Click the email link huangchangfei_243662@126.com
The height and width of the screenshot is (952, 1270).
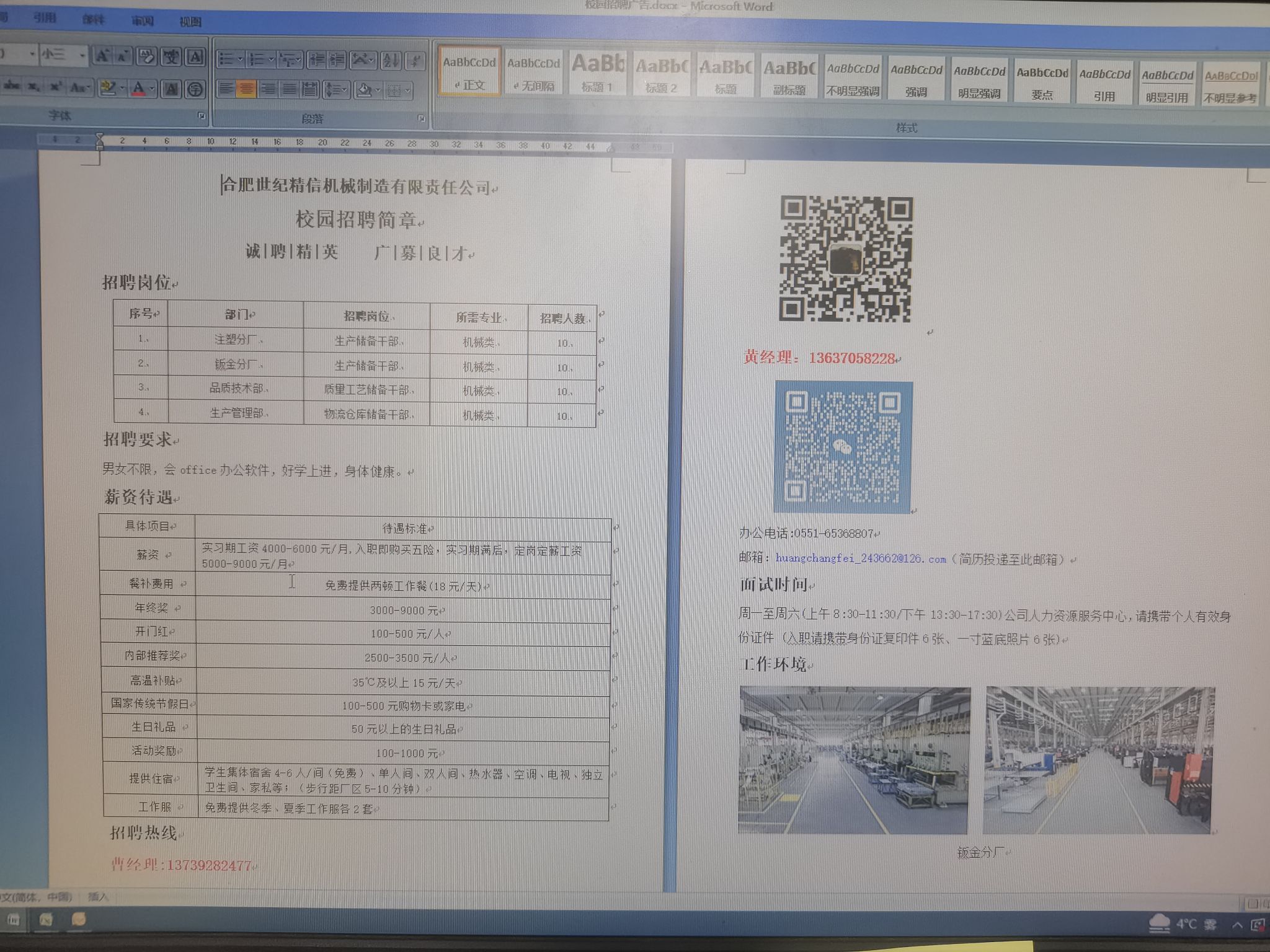pyautogui.click(x=860, y=558)
